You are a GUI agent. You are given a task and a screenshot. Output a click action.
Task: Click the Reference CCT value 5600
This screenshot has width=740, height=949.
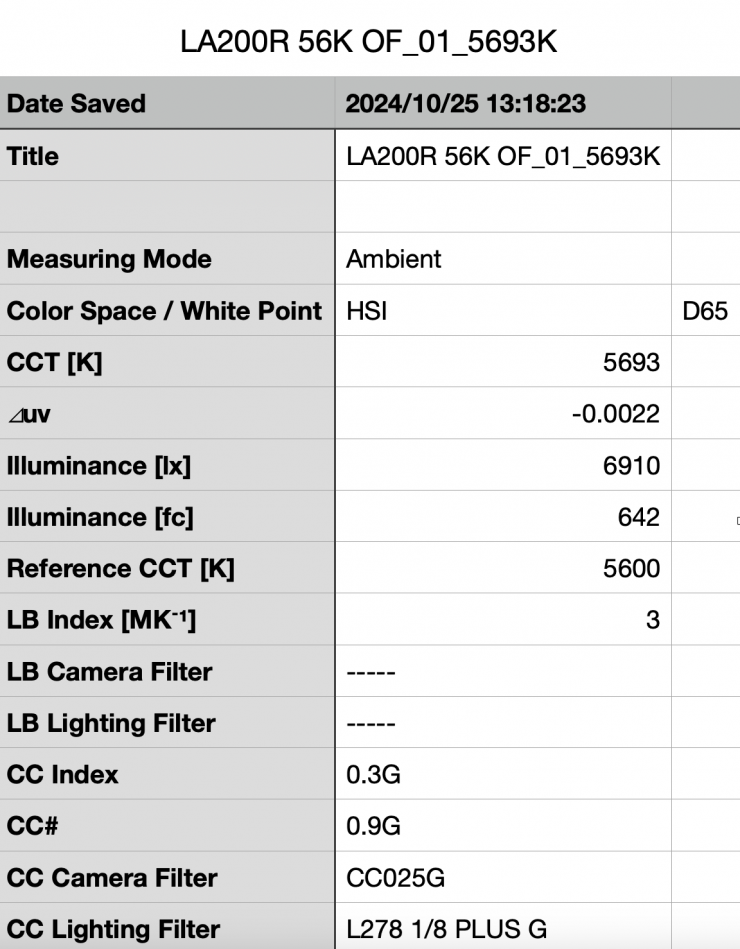click(x=503, y=569)
